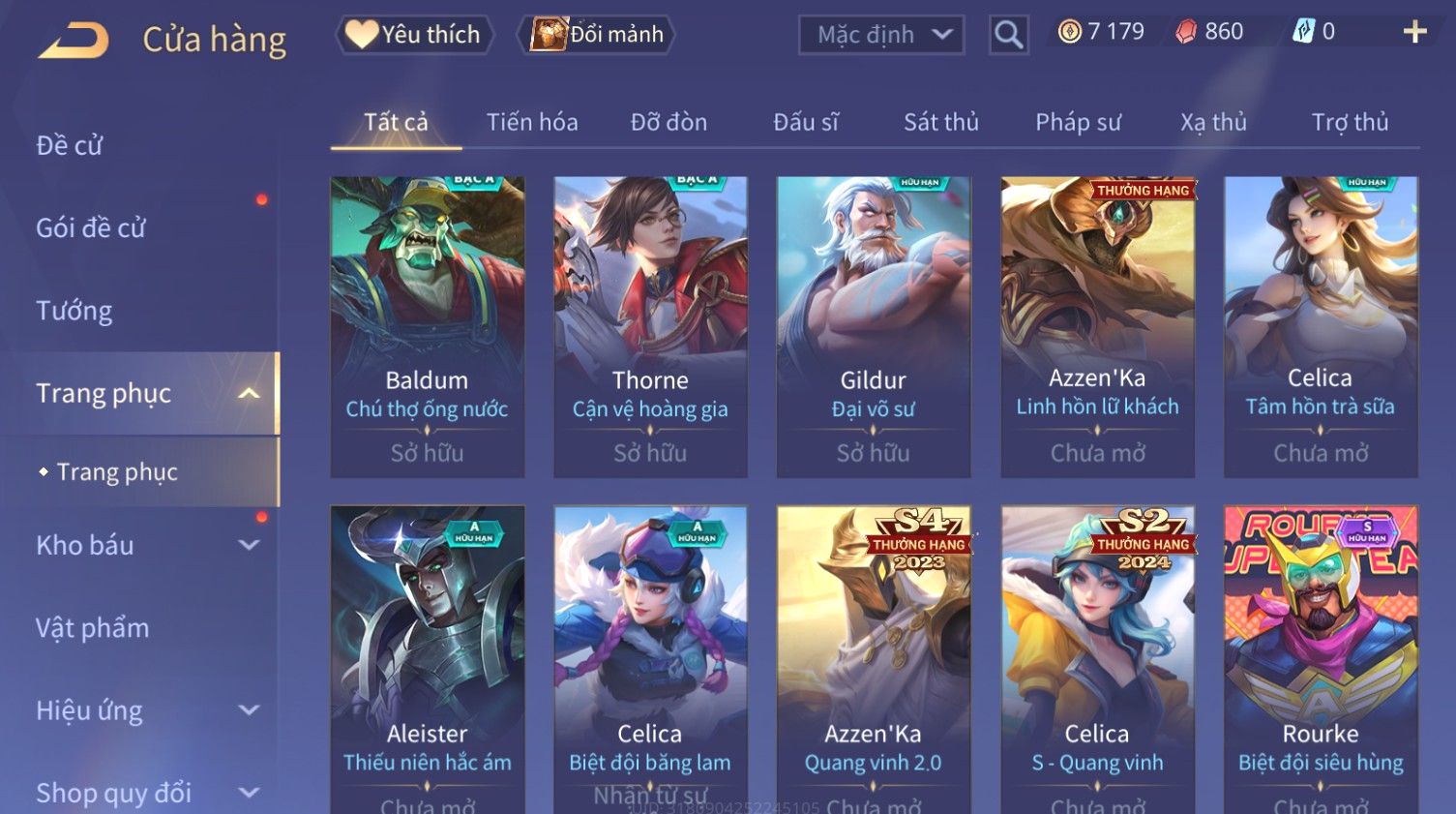Open Yêu thích heart favorites
This screenshot has width=1456, height=814.
[414, 34]
